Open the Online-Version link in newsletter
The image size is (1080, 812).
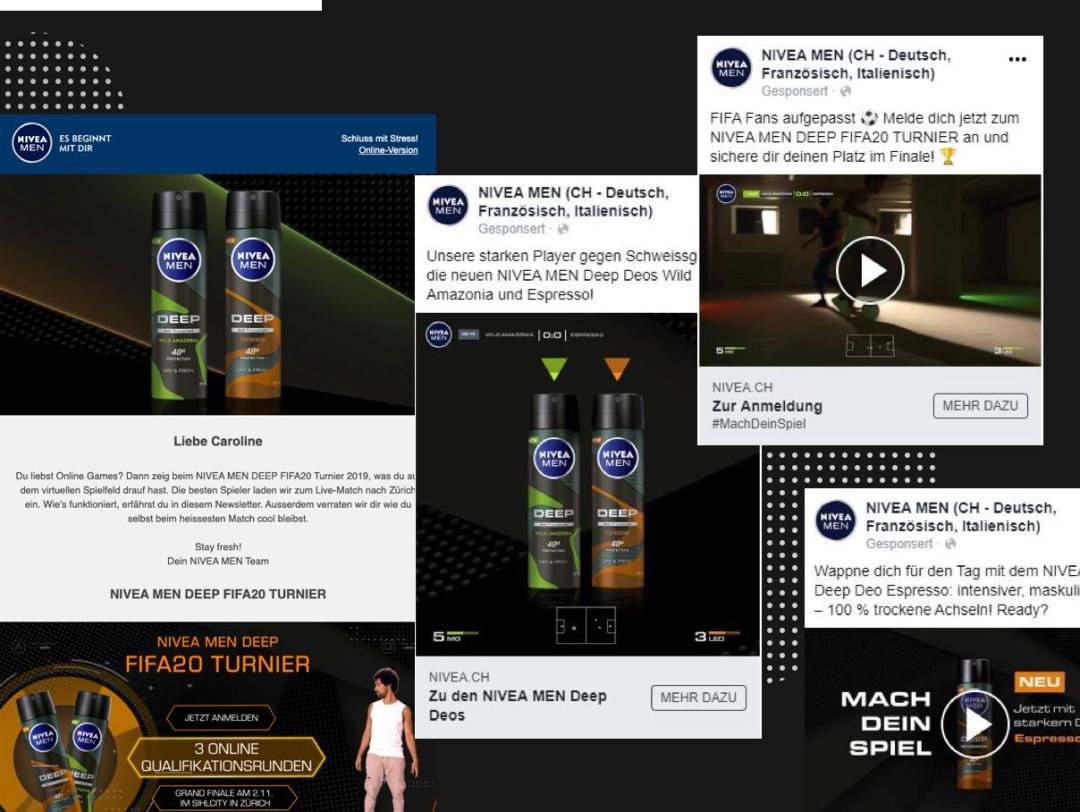tap(388, 151)
